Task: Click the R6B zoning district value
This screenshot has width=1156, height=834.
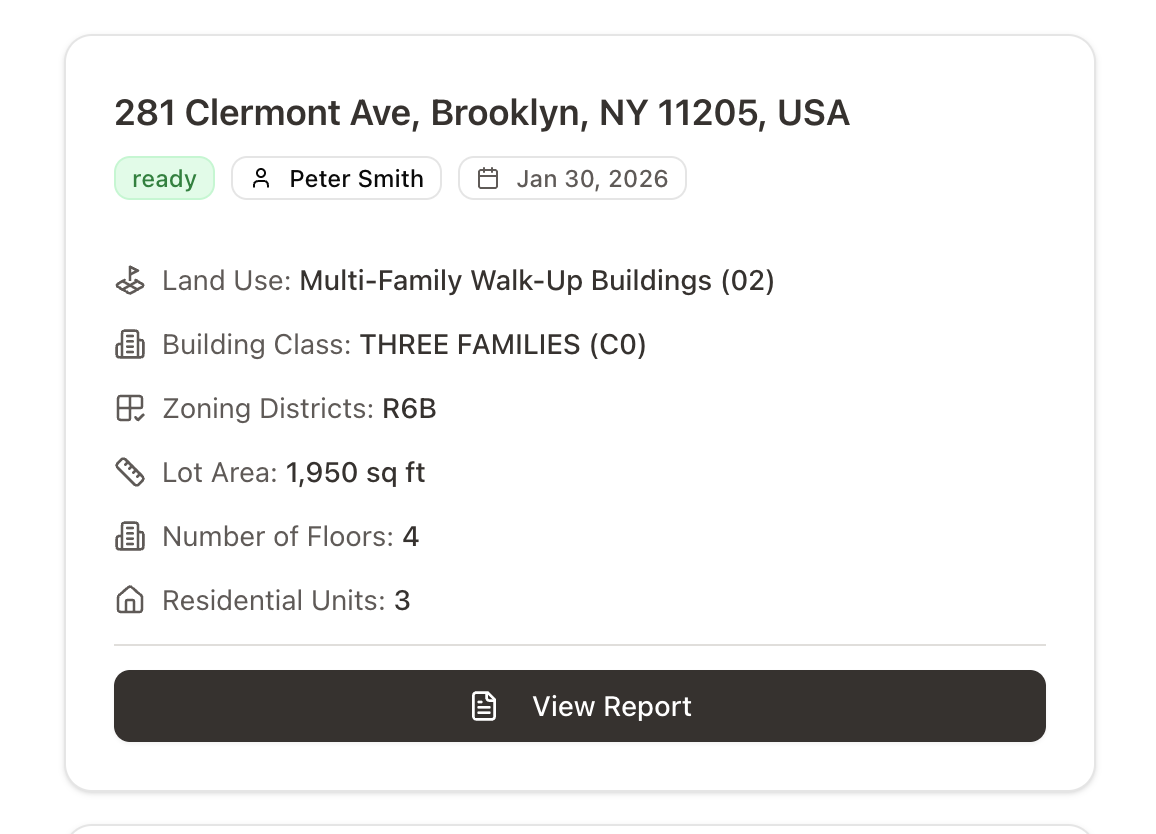Action: [x=409, y=408]
